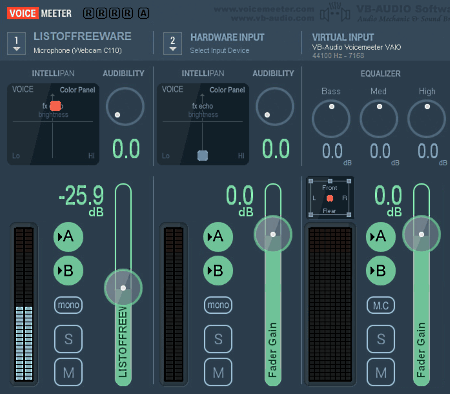The width and height of the screenshot is (450, 394).
Task: Toggle bus A on the LISTOFFREEWARE strip
Action: click(x=68, y=237)
